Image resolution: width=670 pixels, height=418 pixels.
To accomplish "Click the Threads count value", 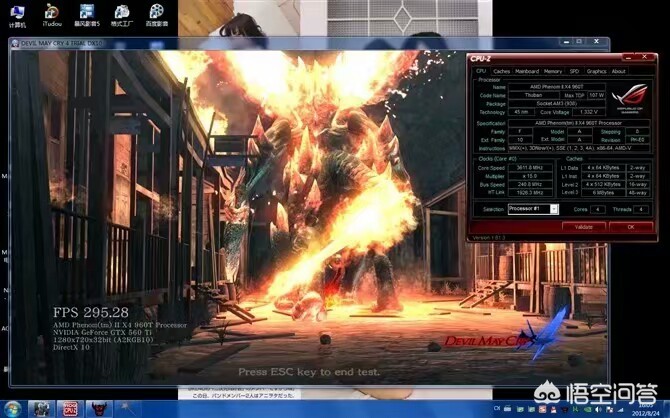I will 641,209.
